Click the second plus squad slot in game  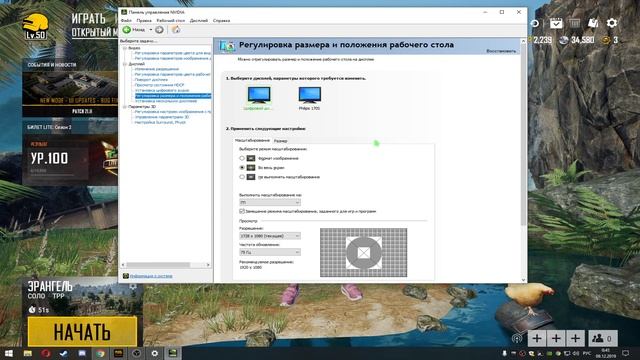point(556,338)
